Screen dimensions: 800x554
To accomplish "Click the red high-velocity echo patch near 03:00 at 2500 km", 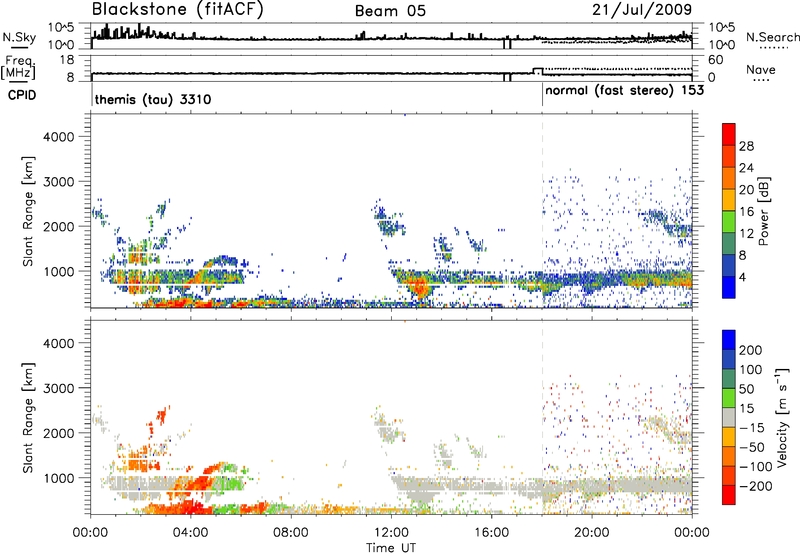I will (x=161, y=416).
